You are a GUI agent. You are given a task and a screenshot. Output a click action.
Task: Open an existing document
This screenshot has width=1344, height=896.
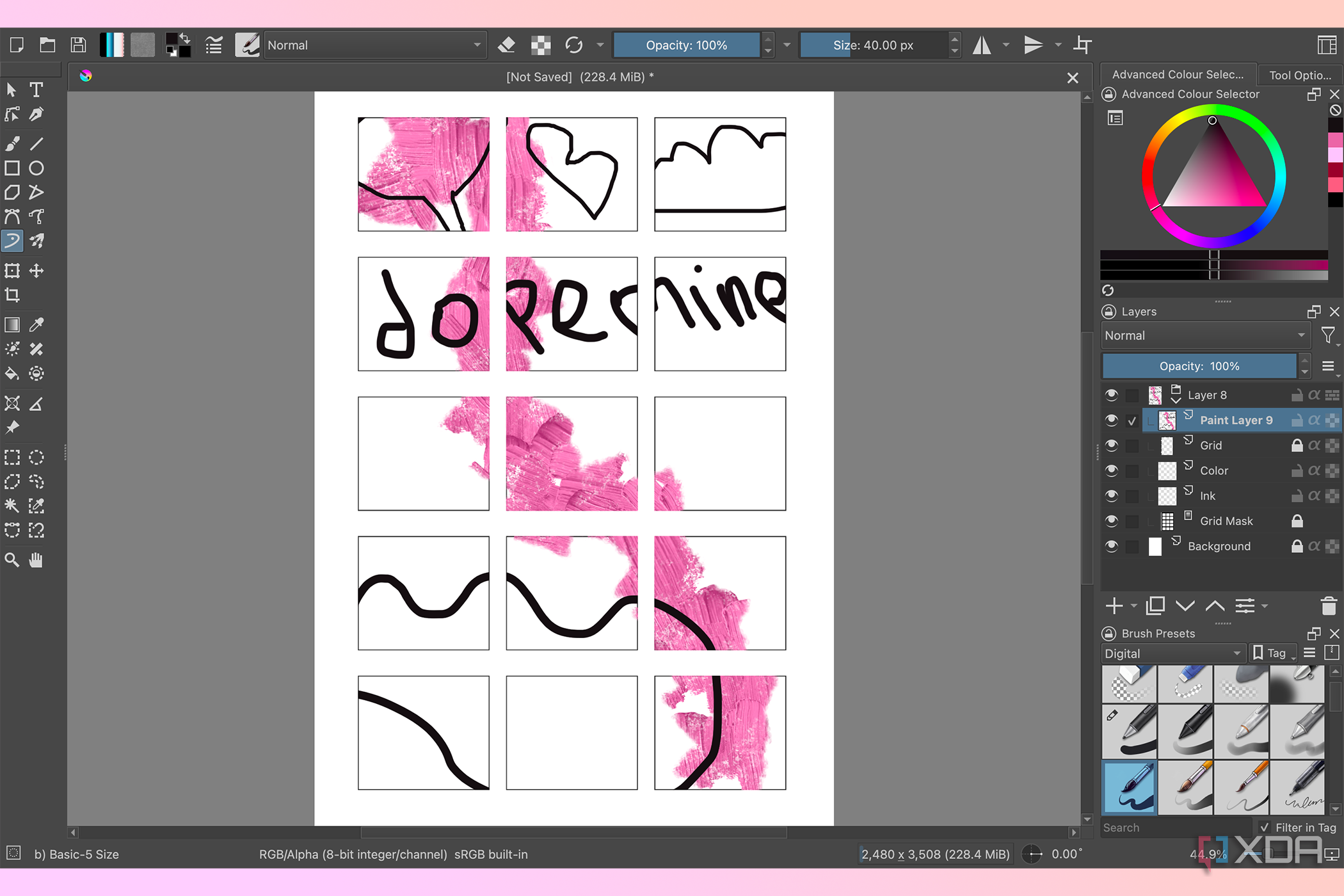tap(47, 45)
